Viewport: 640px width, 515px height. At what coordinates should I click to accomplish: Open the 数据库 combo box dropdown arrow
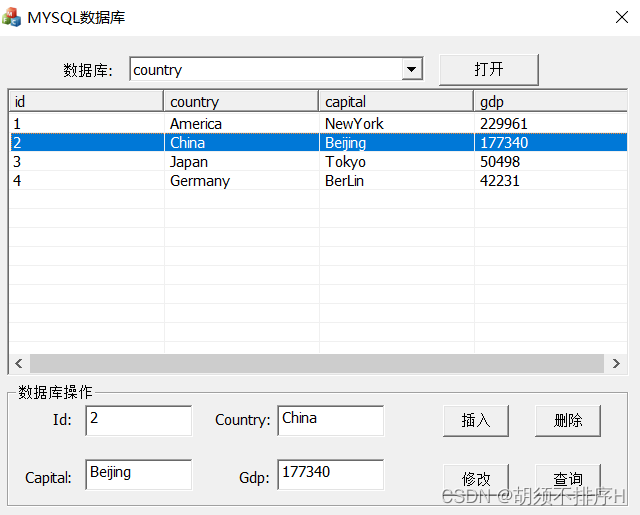pos(412,69)
